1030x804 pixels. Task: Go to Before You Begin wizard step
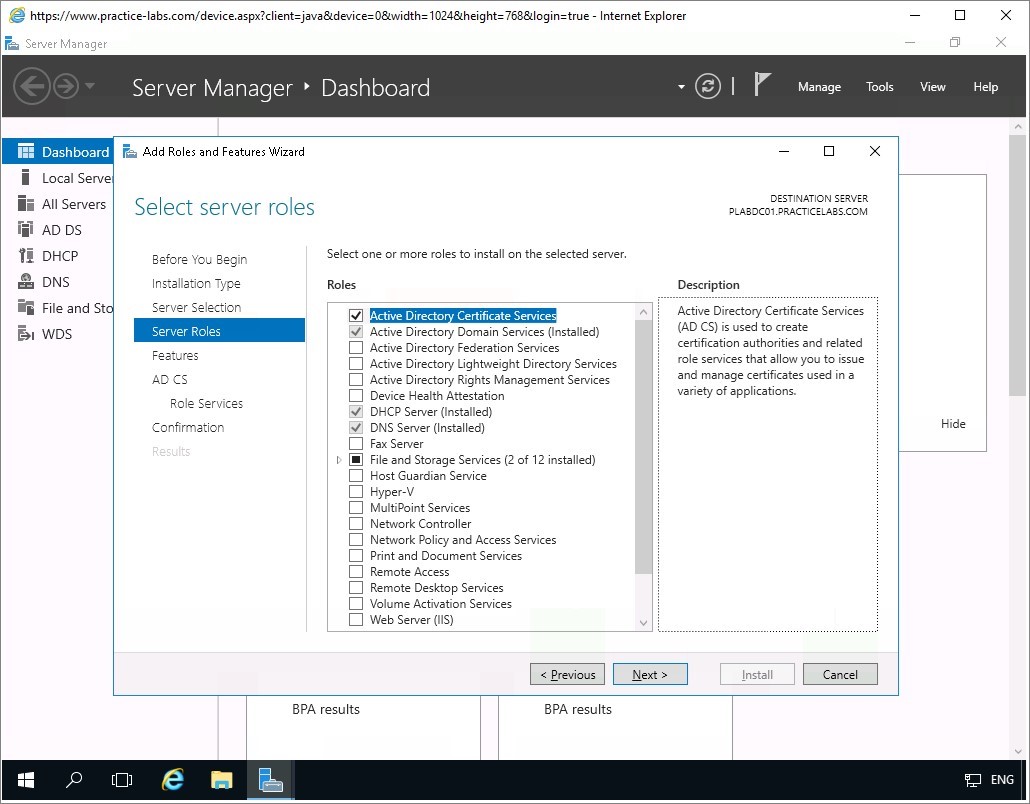click(x=200, y=259)
